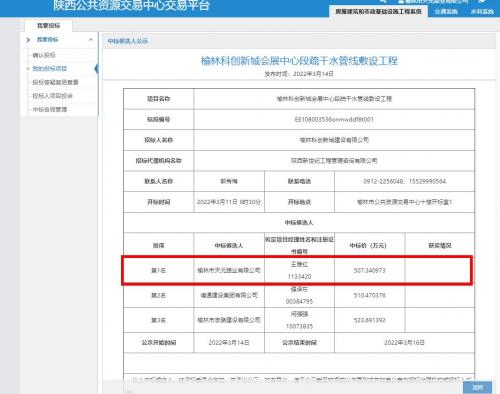Screen dimensions: 500x394
Task: Click the blue 返回 button at bottom right
Action: 477,387
